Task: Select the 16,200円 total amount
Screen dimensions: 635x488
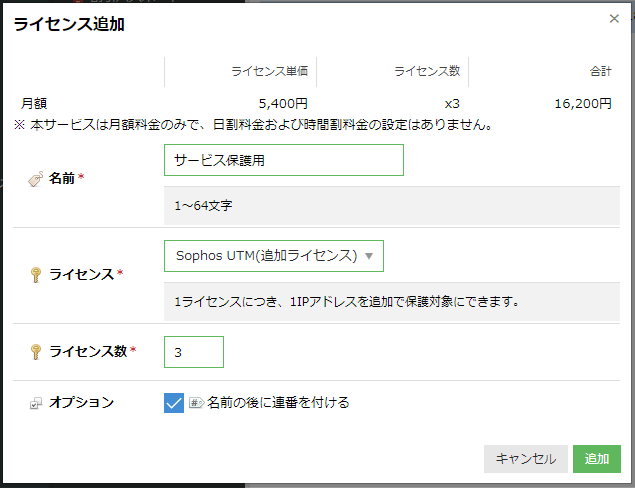Action: pos(584,103)
